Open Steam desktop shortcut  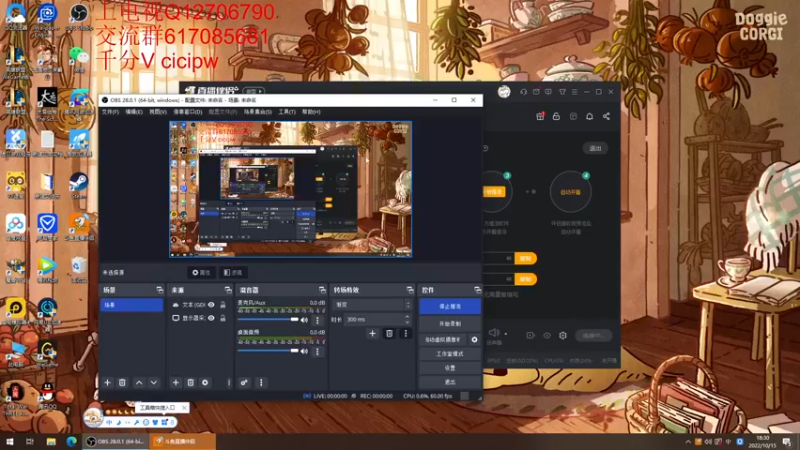tap(79, 186)
